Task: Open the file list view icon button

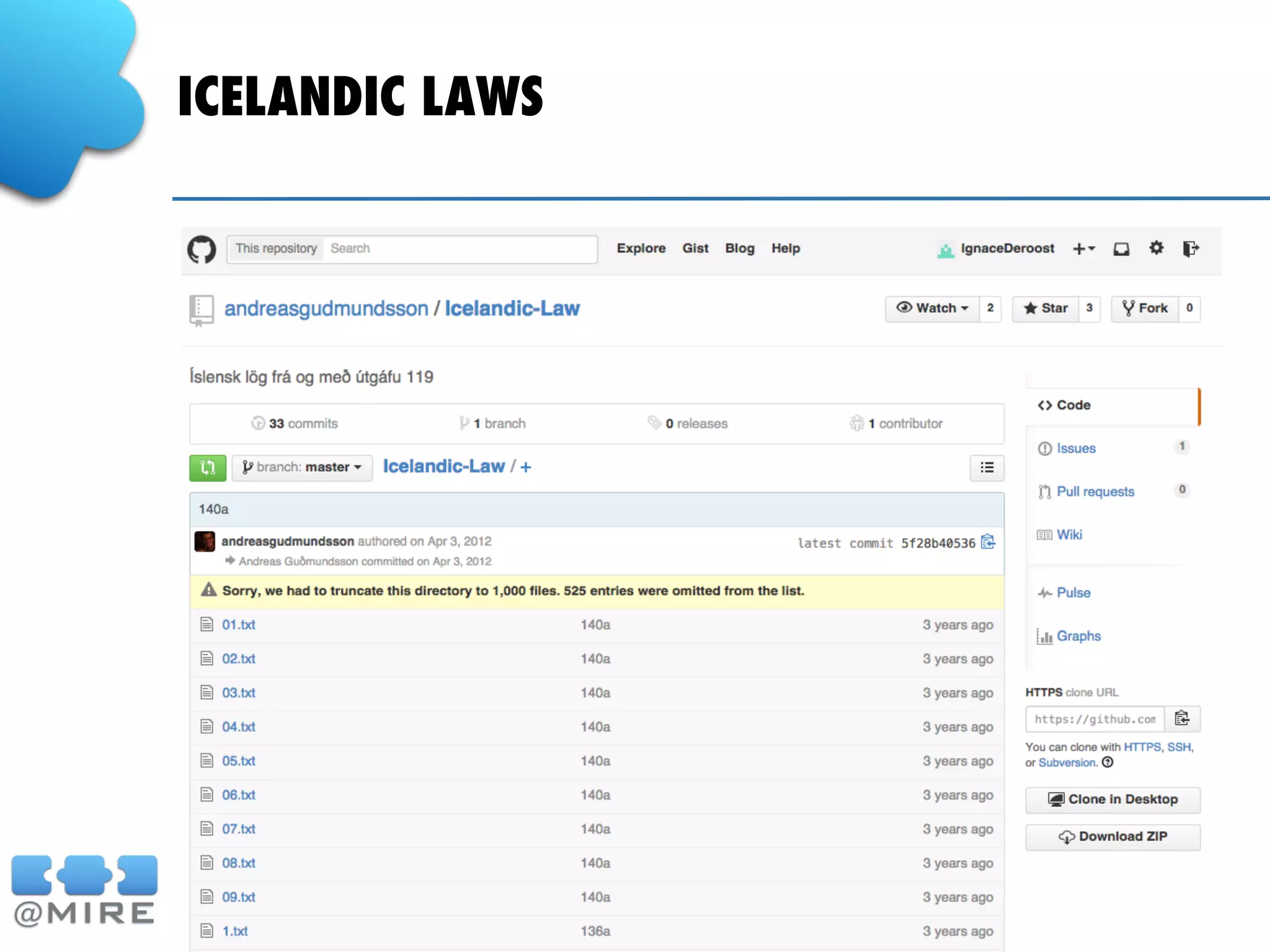Action: [x=987, y=467]
